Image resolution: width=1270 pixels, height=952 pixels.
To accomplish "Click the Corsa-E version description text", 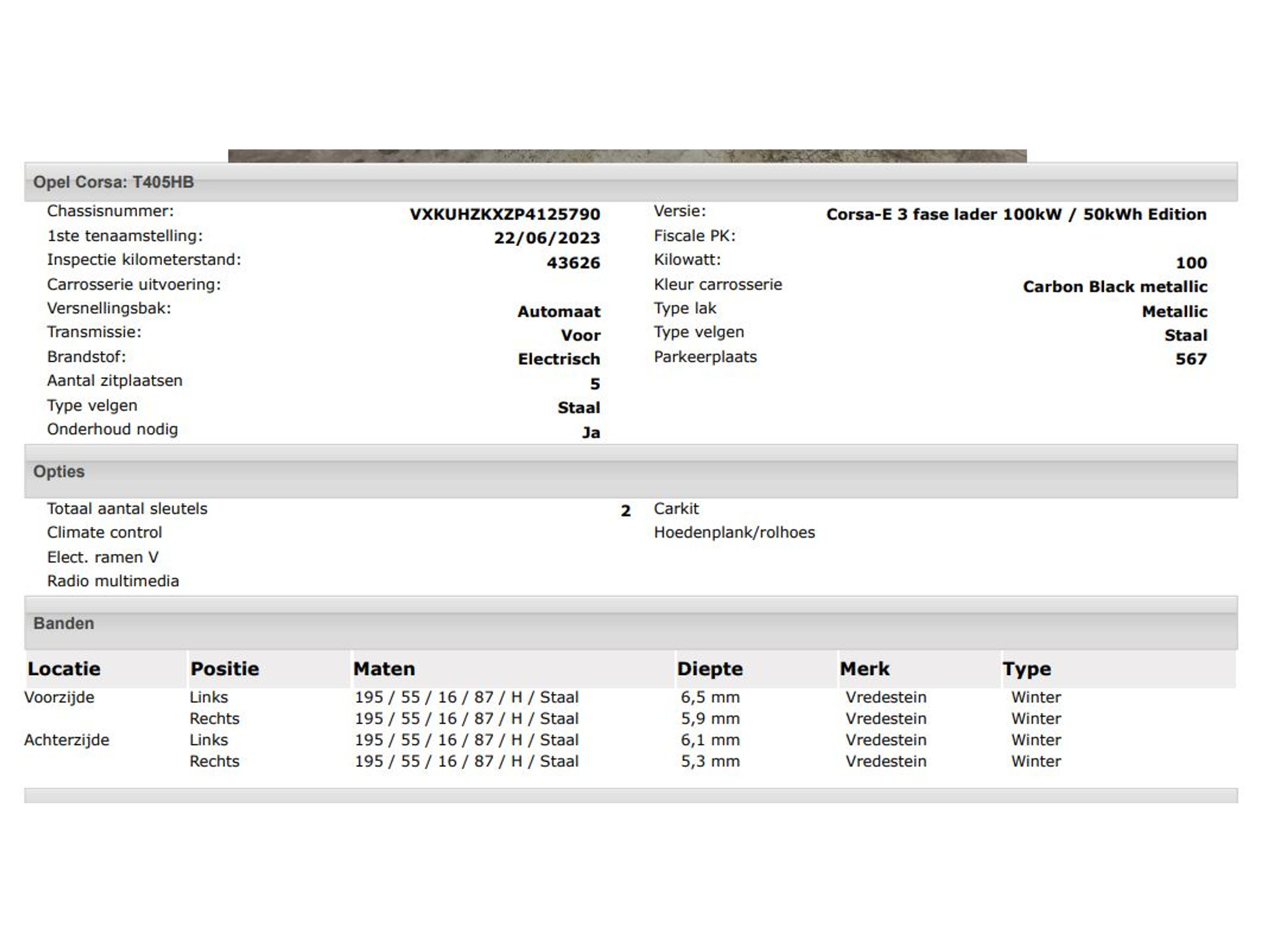I will (1016, 214).
